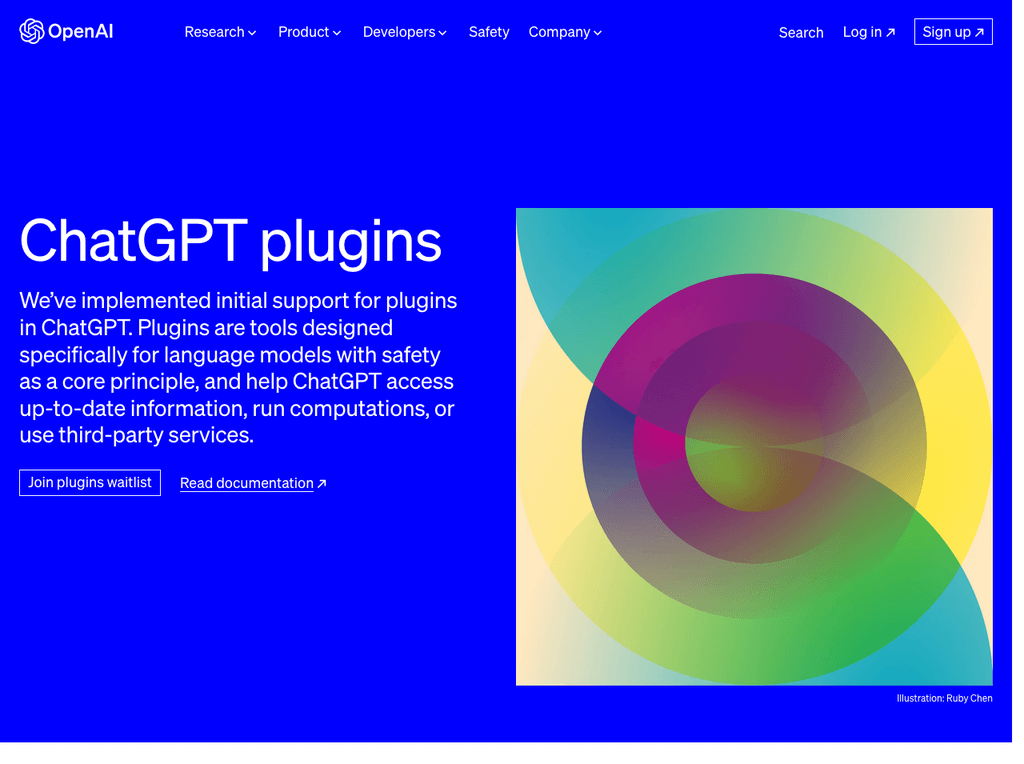The image size is (1024, 764).
Task: Open the Safety page from the navigation
Action: (x=489, y=32)
